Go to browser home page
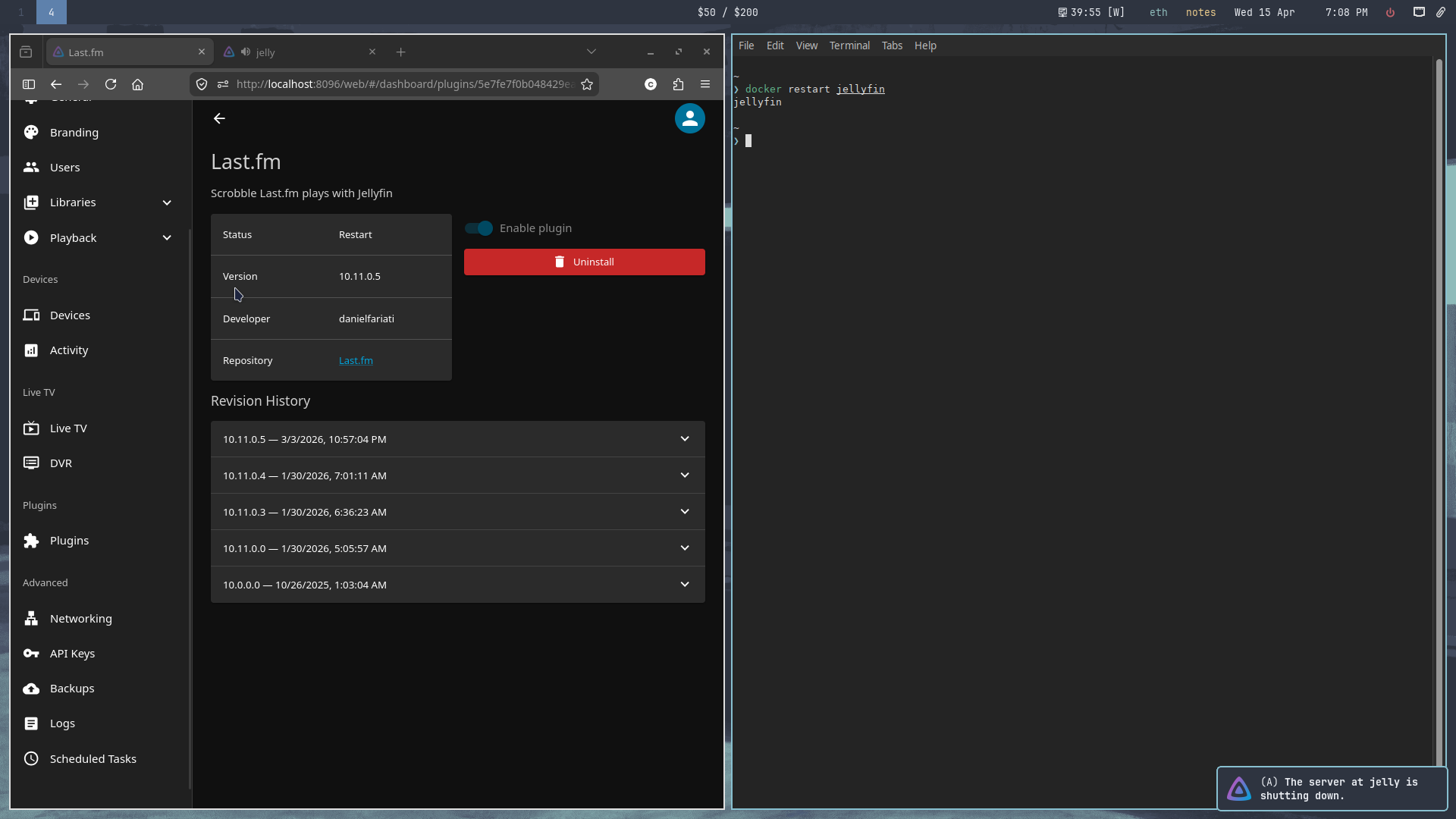The image size is (1456, 819). pyautogui.click(x=137, y=84)
